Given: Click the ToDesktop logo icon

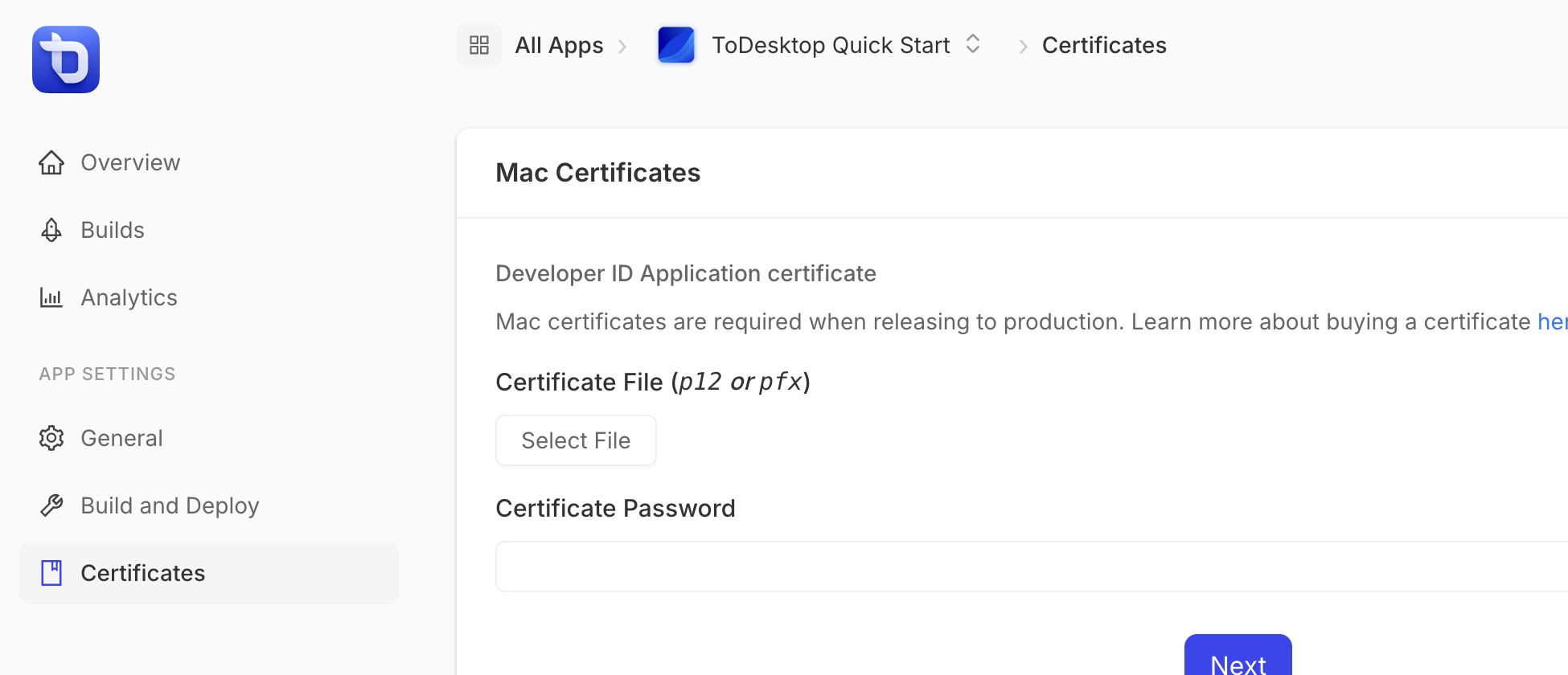Looking at the screenshot, I should pos(66,59).
